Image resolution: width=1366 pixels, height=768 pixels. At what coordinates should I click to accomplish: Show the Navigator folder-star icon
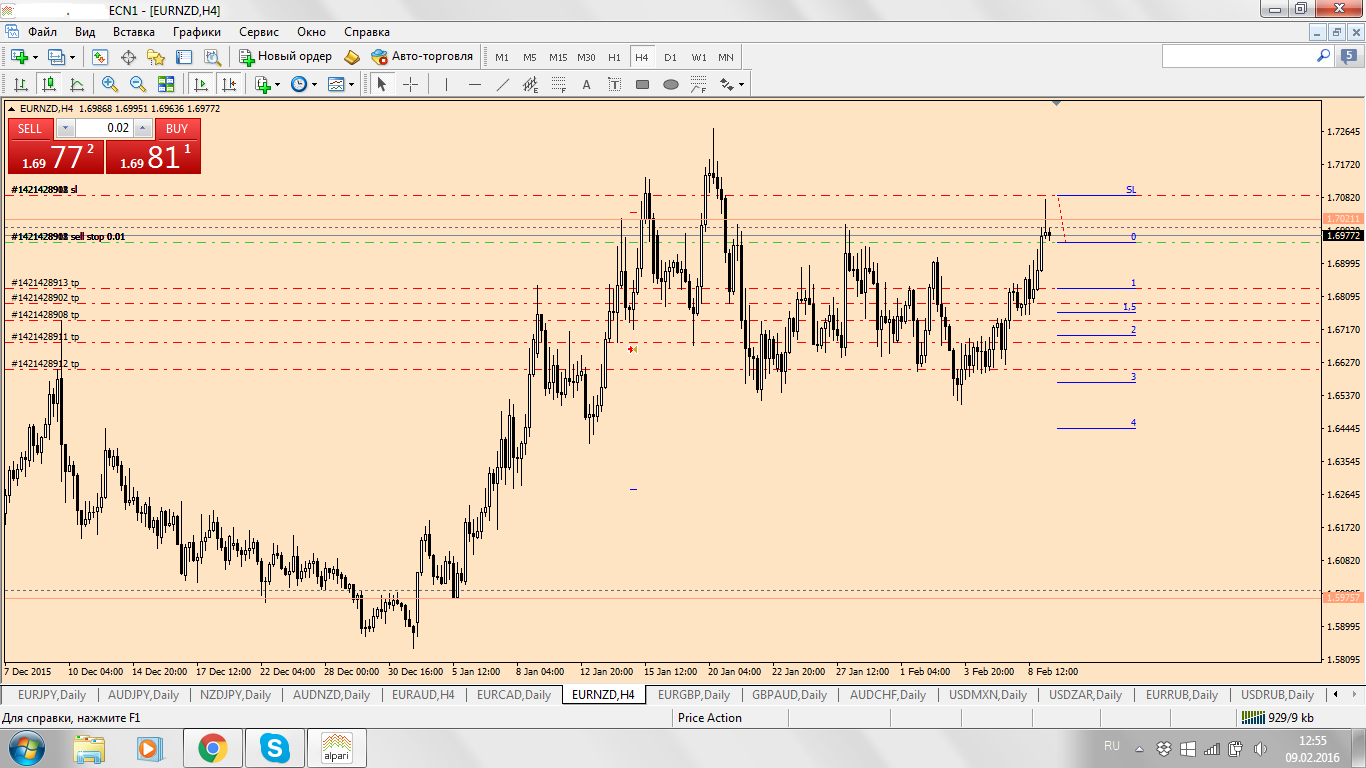coord(156,57)
